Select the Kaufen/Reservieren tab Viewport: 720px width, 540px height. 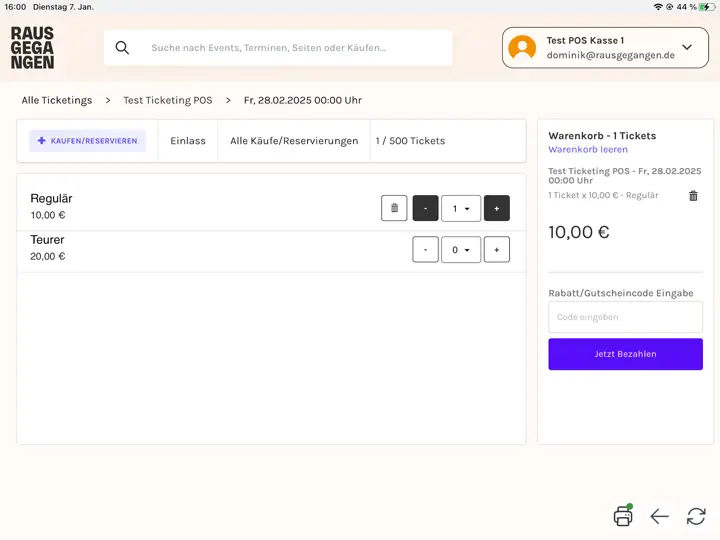coord(88,141)
